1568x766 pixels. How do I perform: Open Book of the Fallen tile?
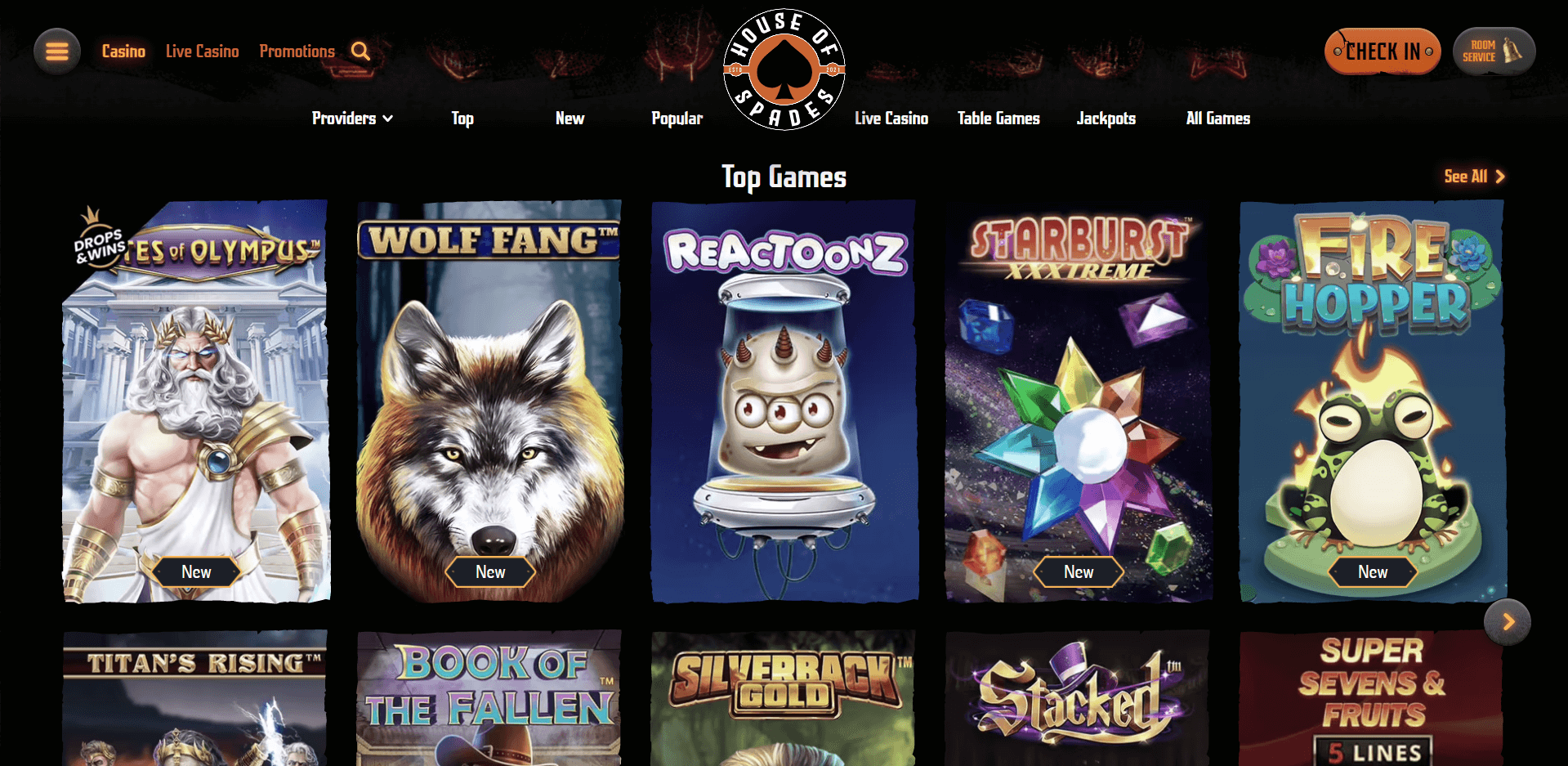489,698
